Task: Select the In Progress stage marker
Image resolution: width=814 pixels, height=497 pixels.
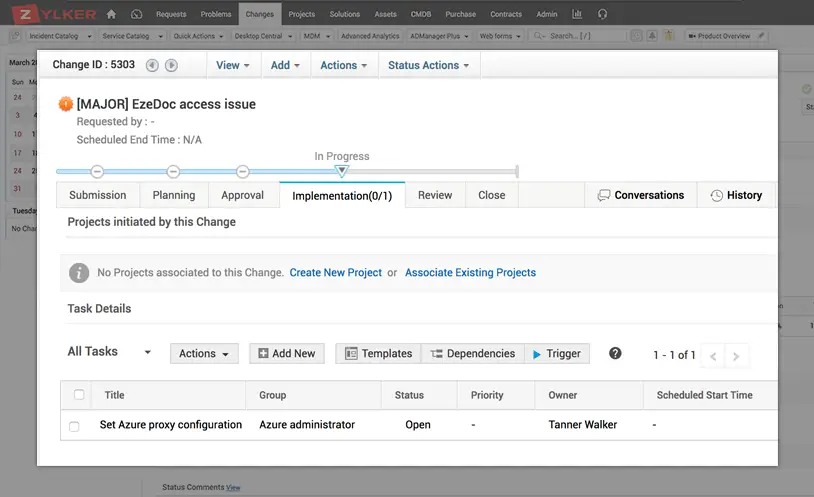Action: click(x=342, y=171)
